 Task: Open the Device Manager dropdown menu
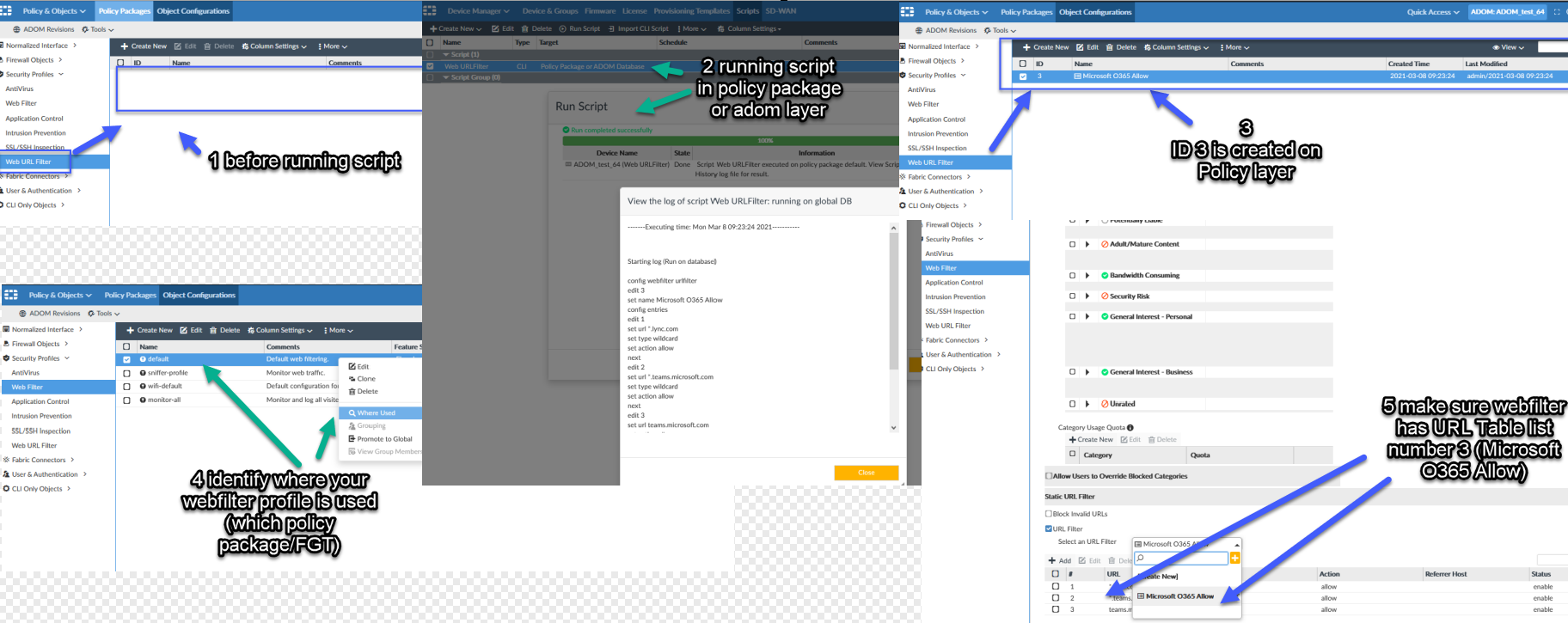pyautogui.click(x=478, y=11)
